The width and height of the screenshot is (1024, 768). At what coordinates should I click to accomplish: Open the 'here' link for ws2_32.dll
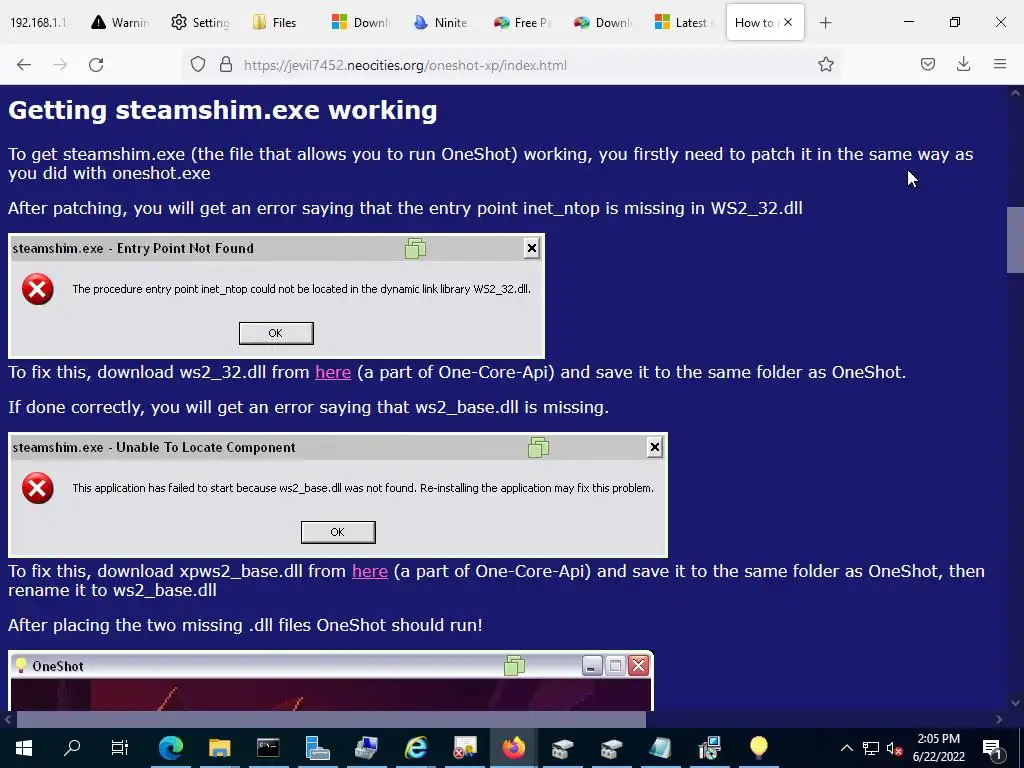(x=333, y=372)
